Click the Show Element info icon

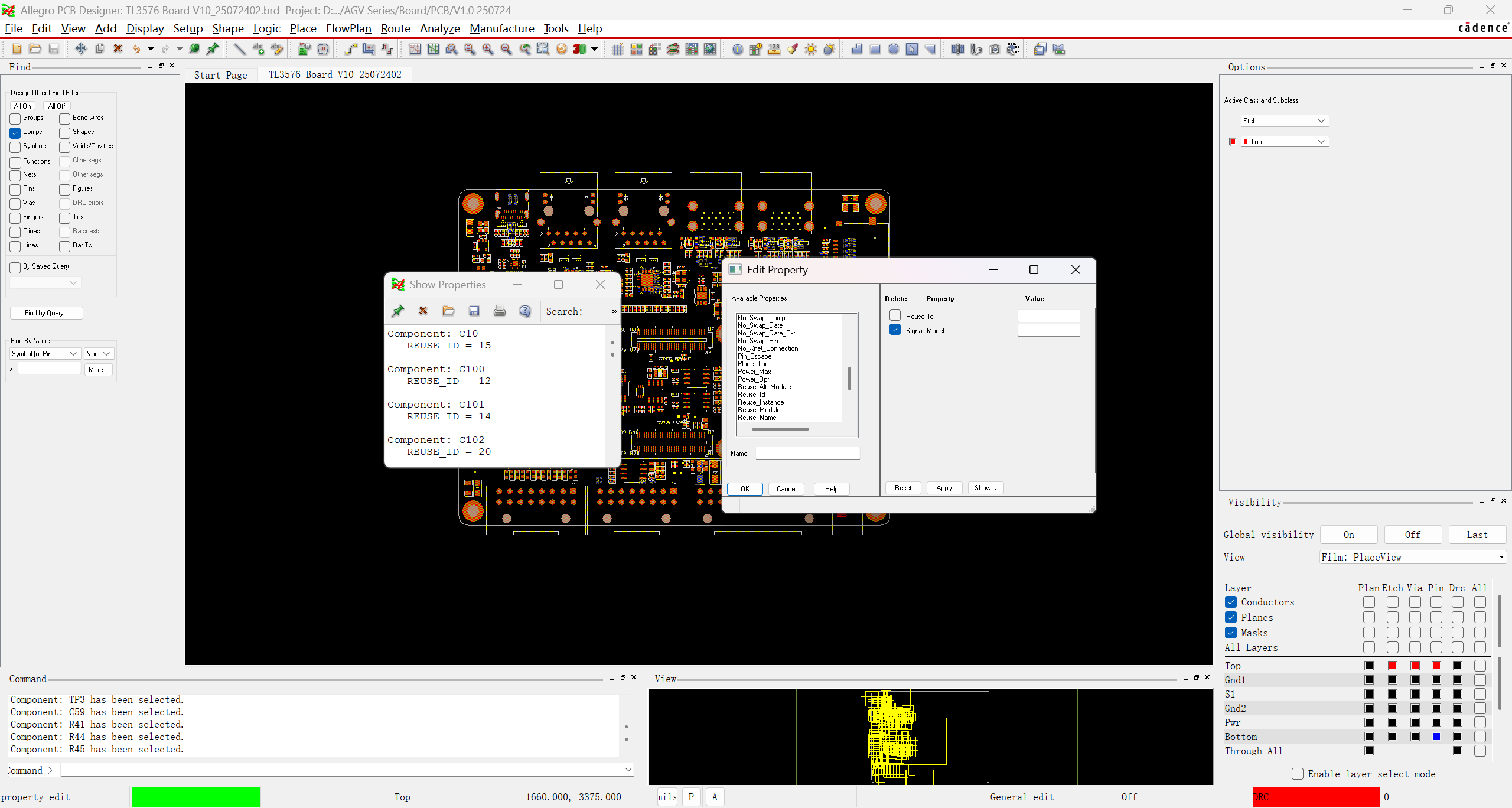click(738, 49)
